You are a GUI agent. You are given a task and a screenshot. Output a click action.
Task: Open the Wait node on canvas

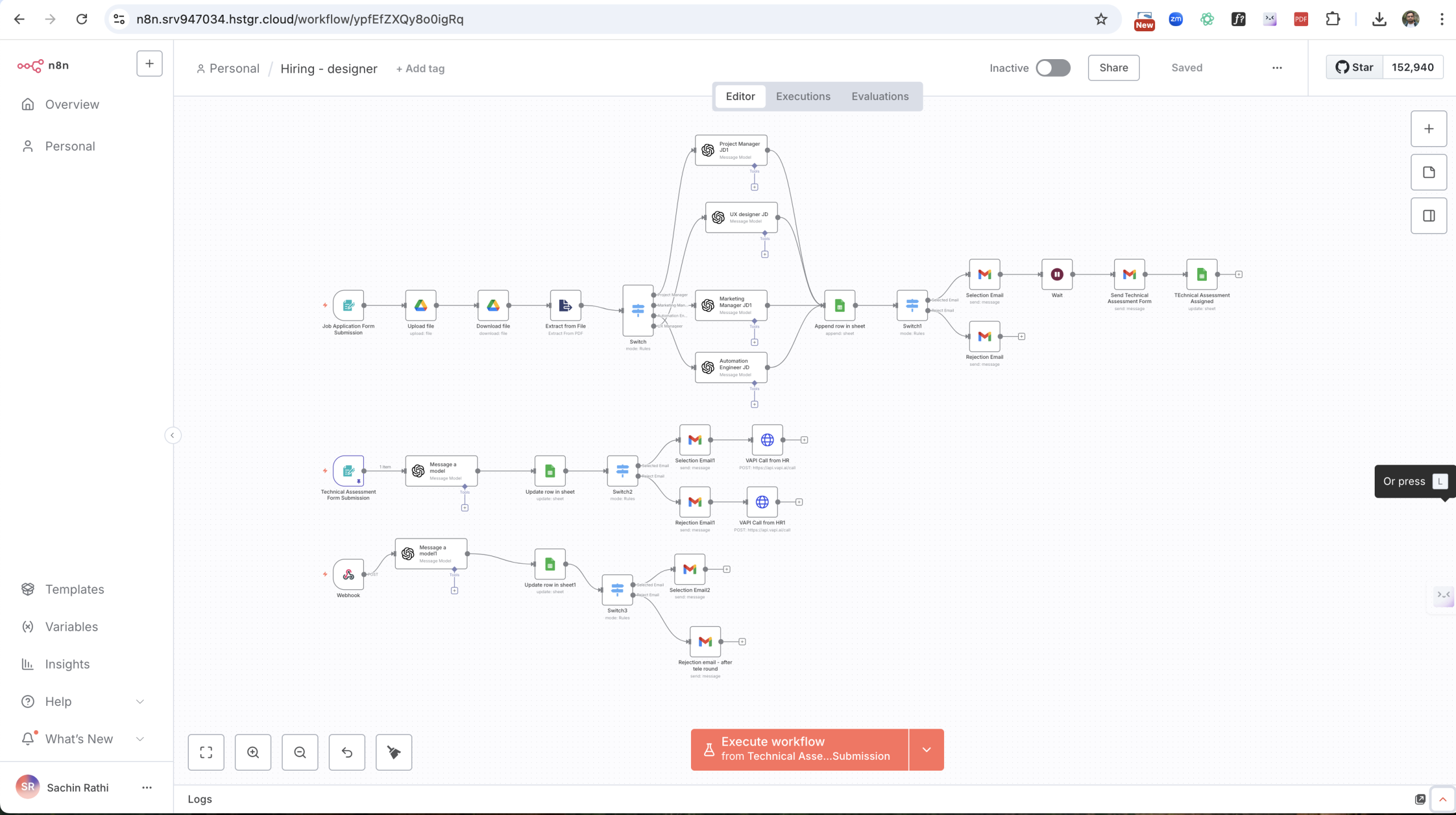click(x=1057, y=275)
